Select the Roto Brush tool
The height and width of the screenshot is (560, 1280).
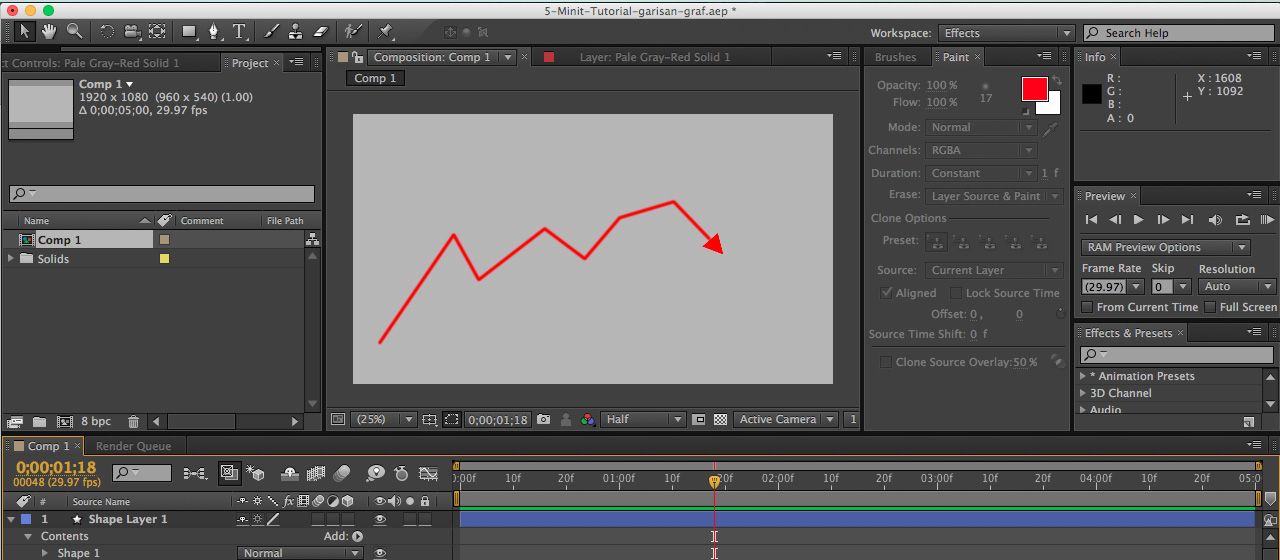[353, 32]
